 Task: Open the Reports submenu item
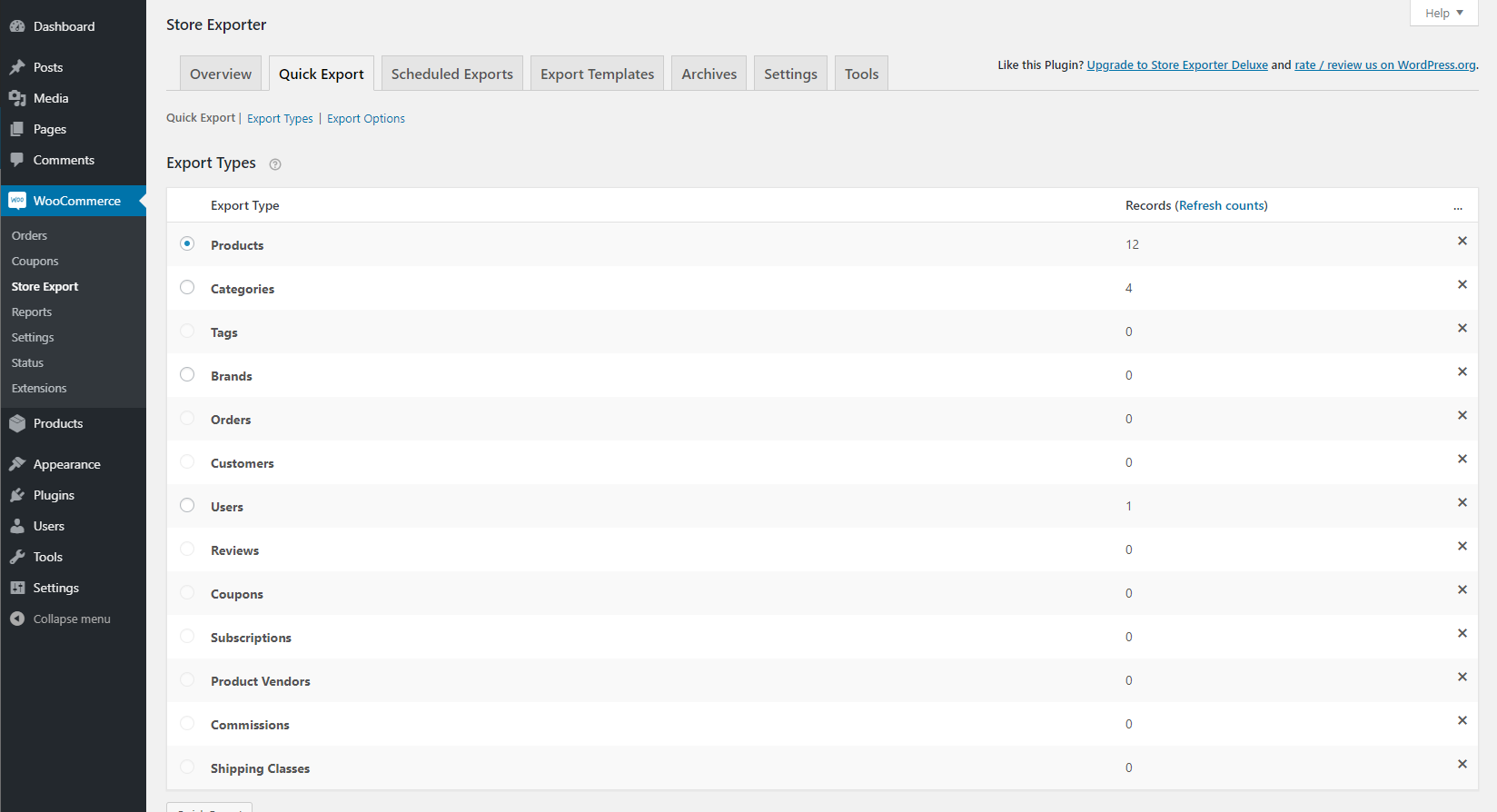(x=32, y=312)
